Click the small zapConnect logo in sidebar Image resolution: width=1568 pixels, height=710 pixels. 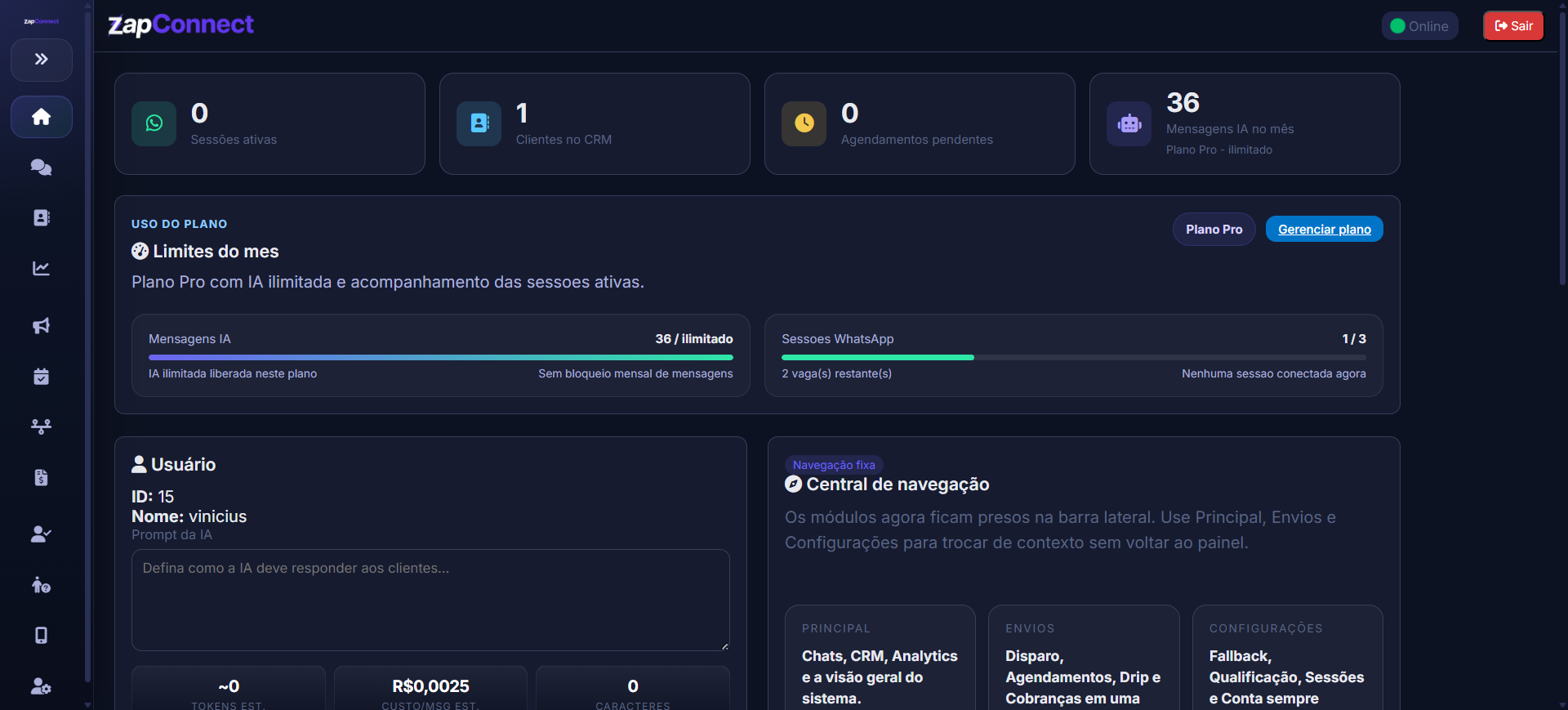42,21
